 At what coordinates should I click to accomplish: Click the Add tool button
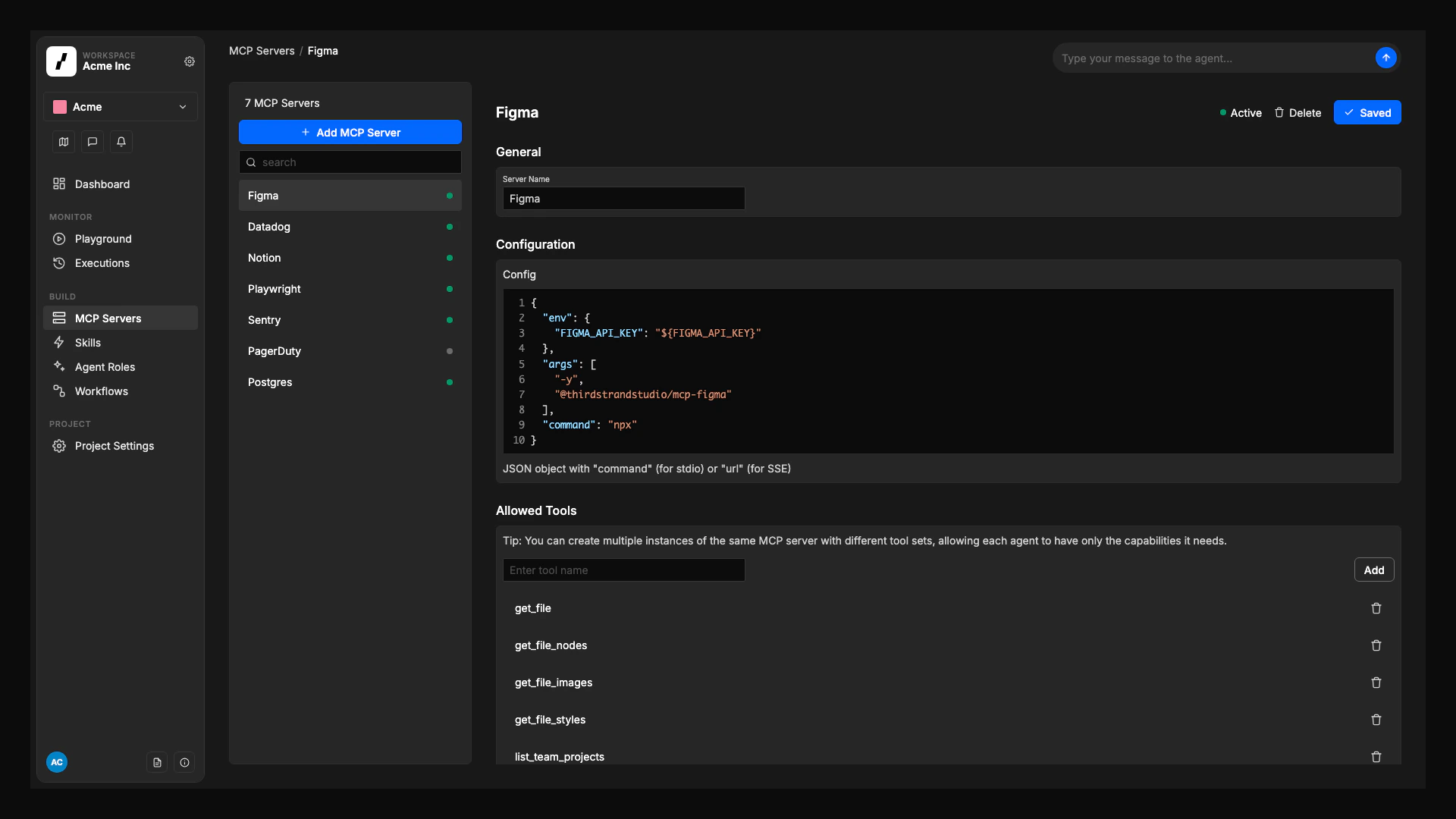pyautogui.click(x=1374, y=570)
